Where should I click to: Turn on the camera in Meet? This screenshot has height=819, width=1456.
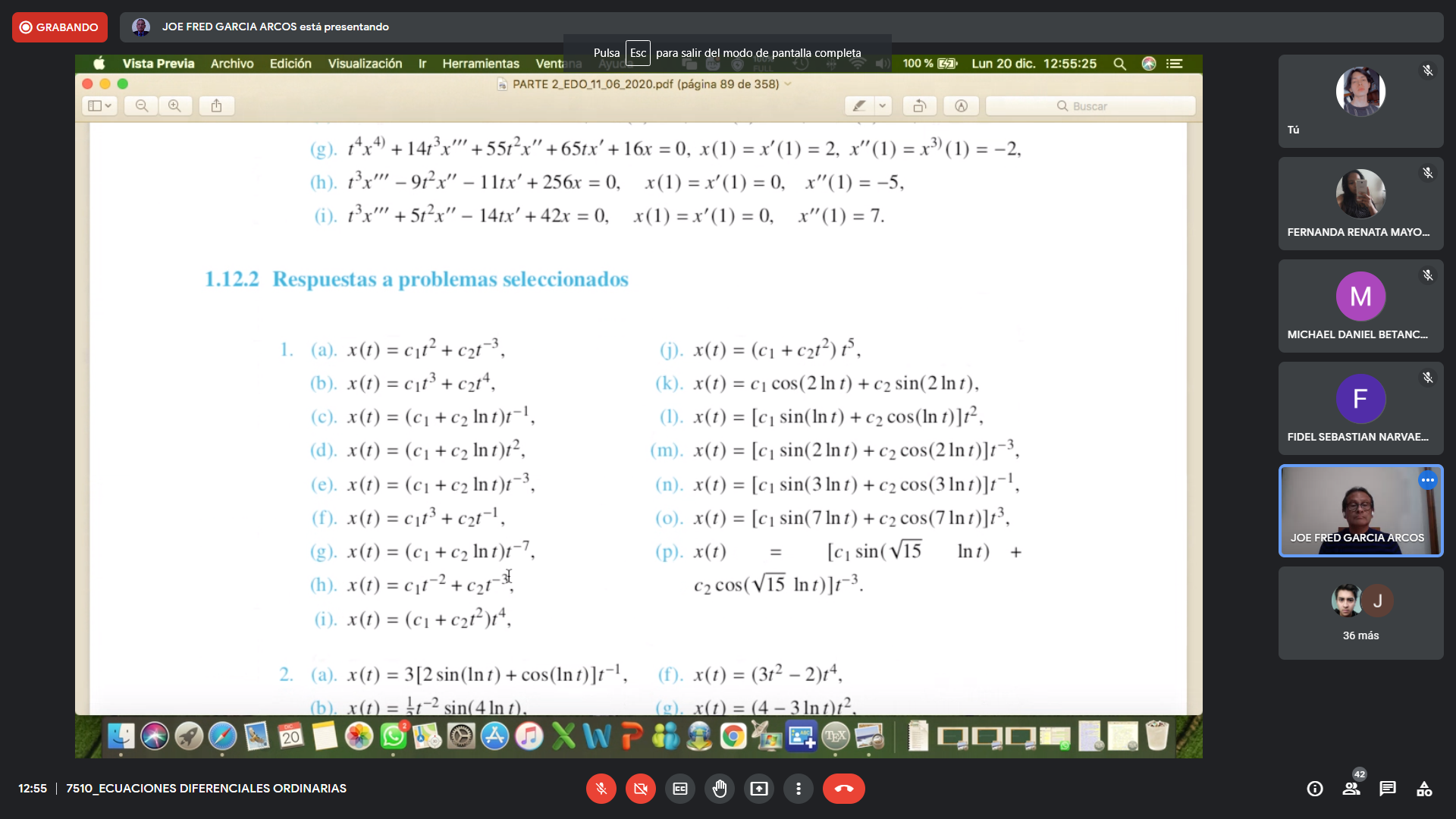641,789
